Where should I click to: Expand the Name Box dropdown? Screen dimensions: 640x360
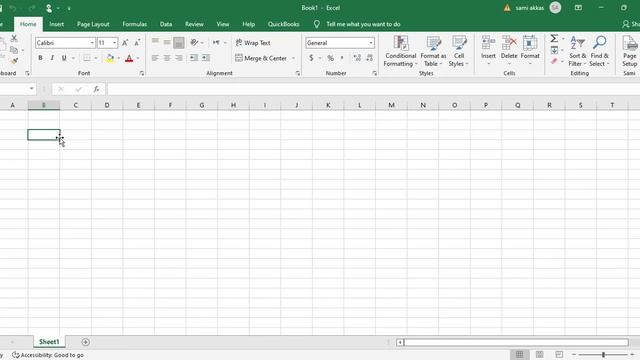31,89
